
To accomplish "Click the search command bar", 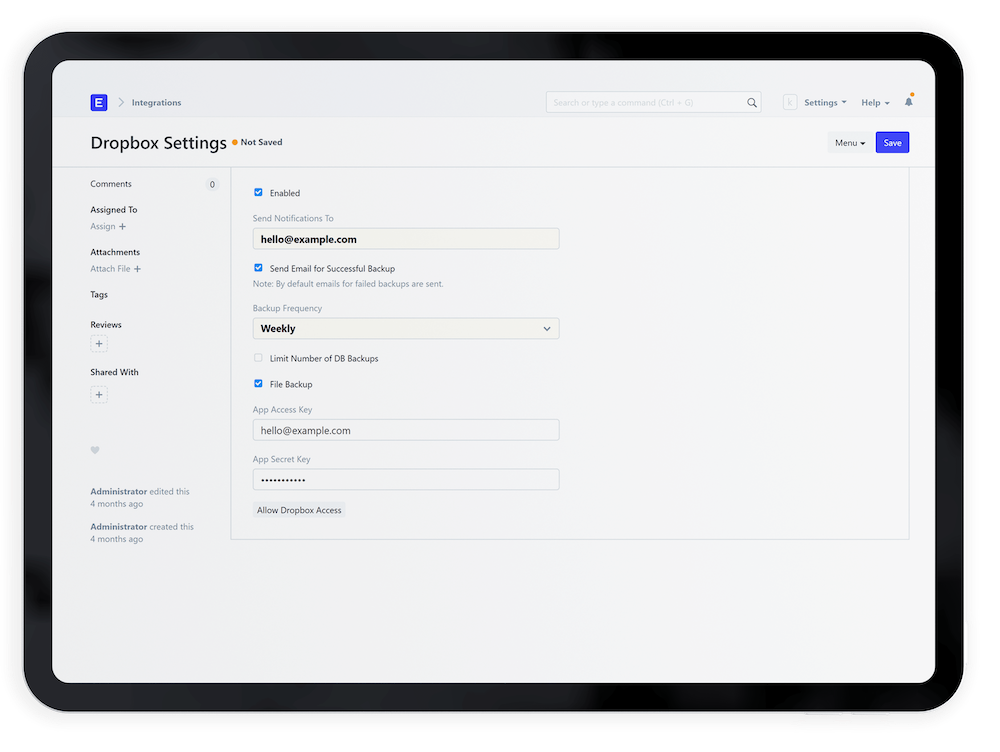I will (653, 103).
